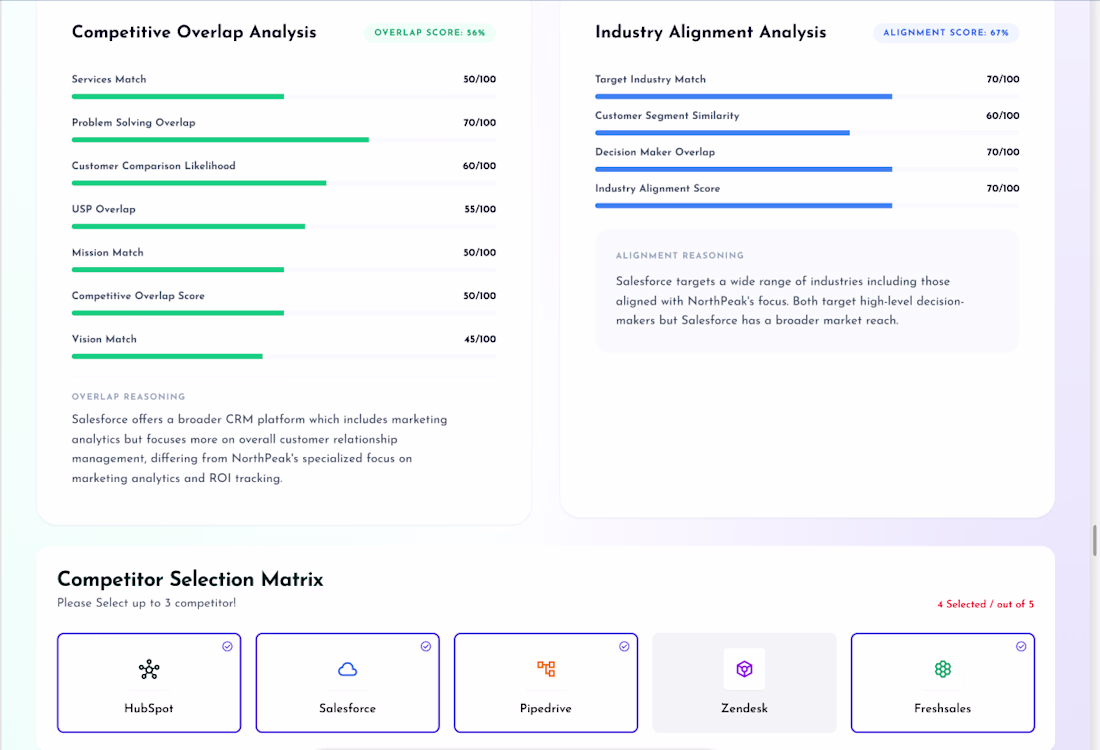Click the Salesforce cloud icon
The width and height of the screenshot is (1100, 750).
click(347, 669)
